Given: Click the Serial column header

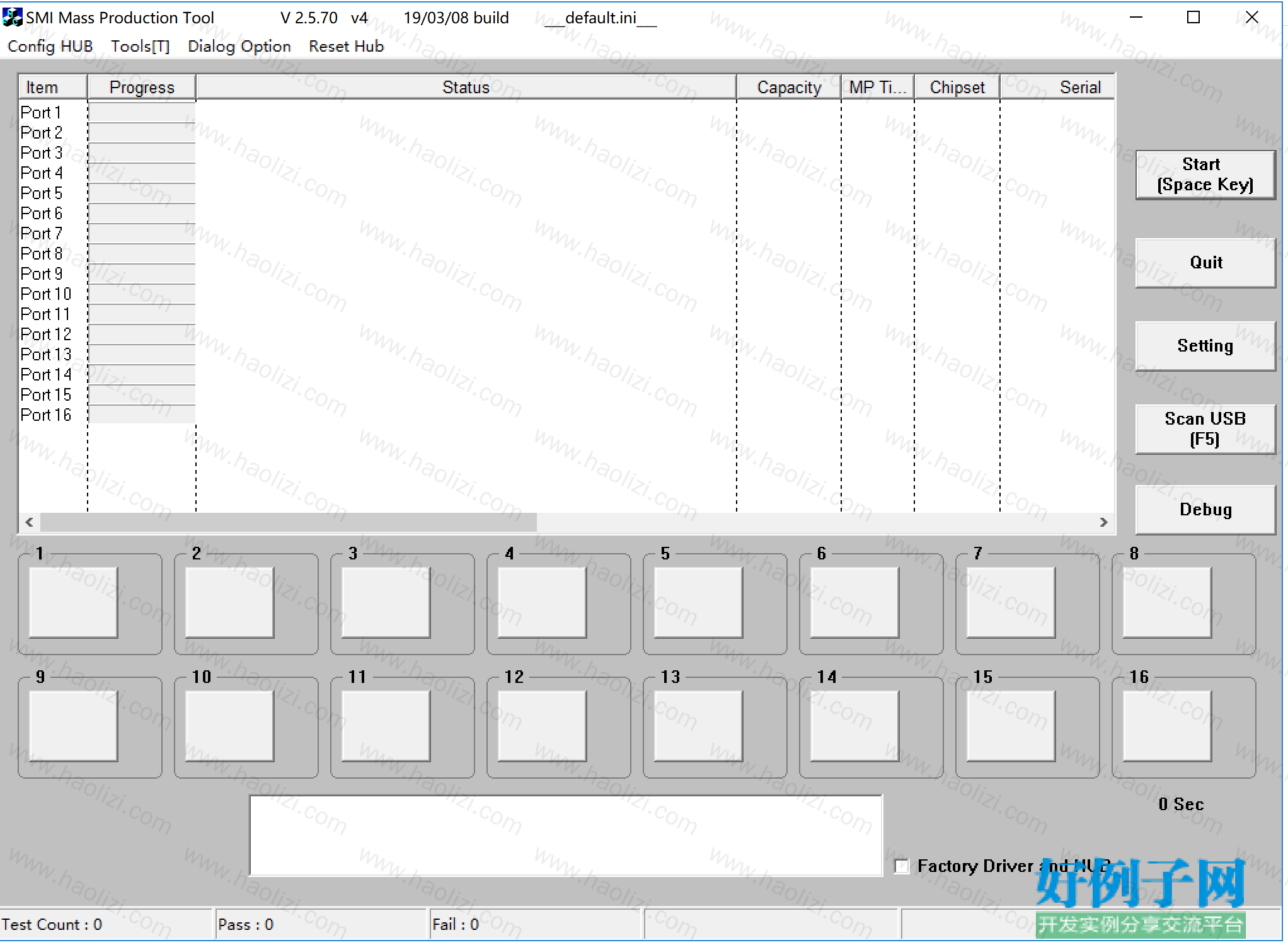Looking at the screenshot, I should coord(1057,87).
